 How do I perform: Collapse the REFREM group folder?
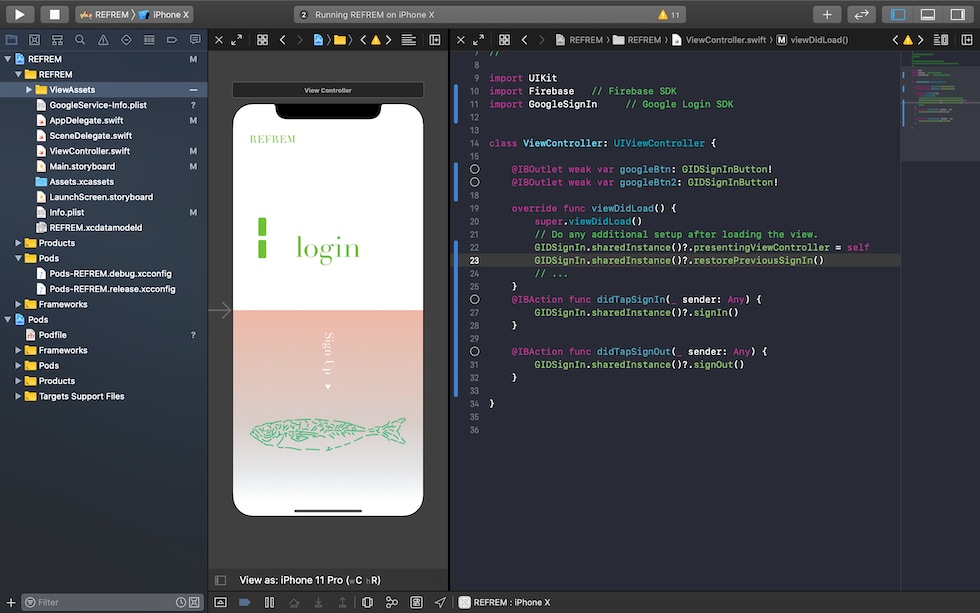tap(18, 74)
